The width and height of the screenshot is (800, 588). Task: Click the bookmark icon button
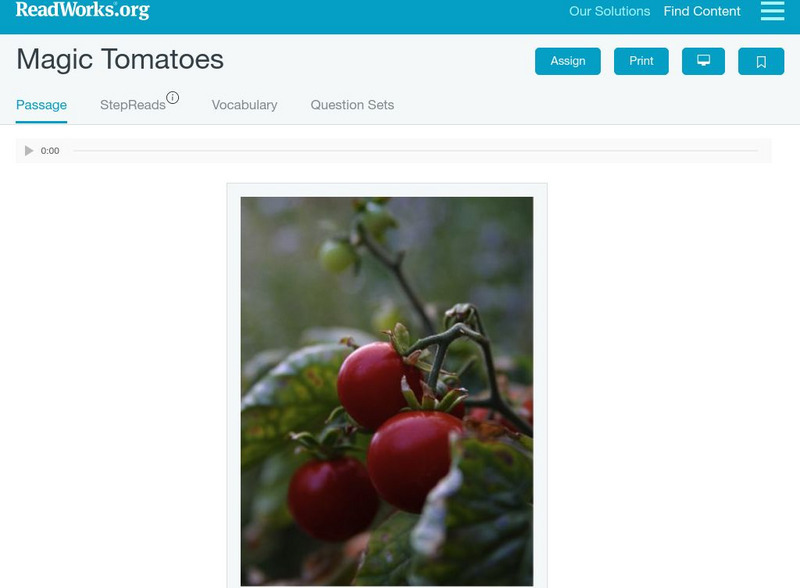[761, 61]
